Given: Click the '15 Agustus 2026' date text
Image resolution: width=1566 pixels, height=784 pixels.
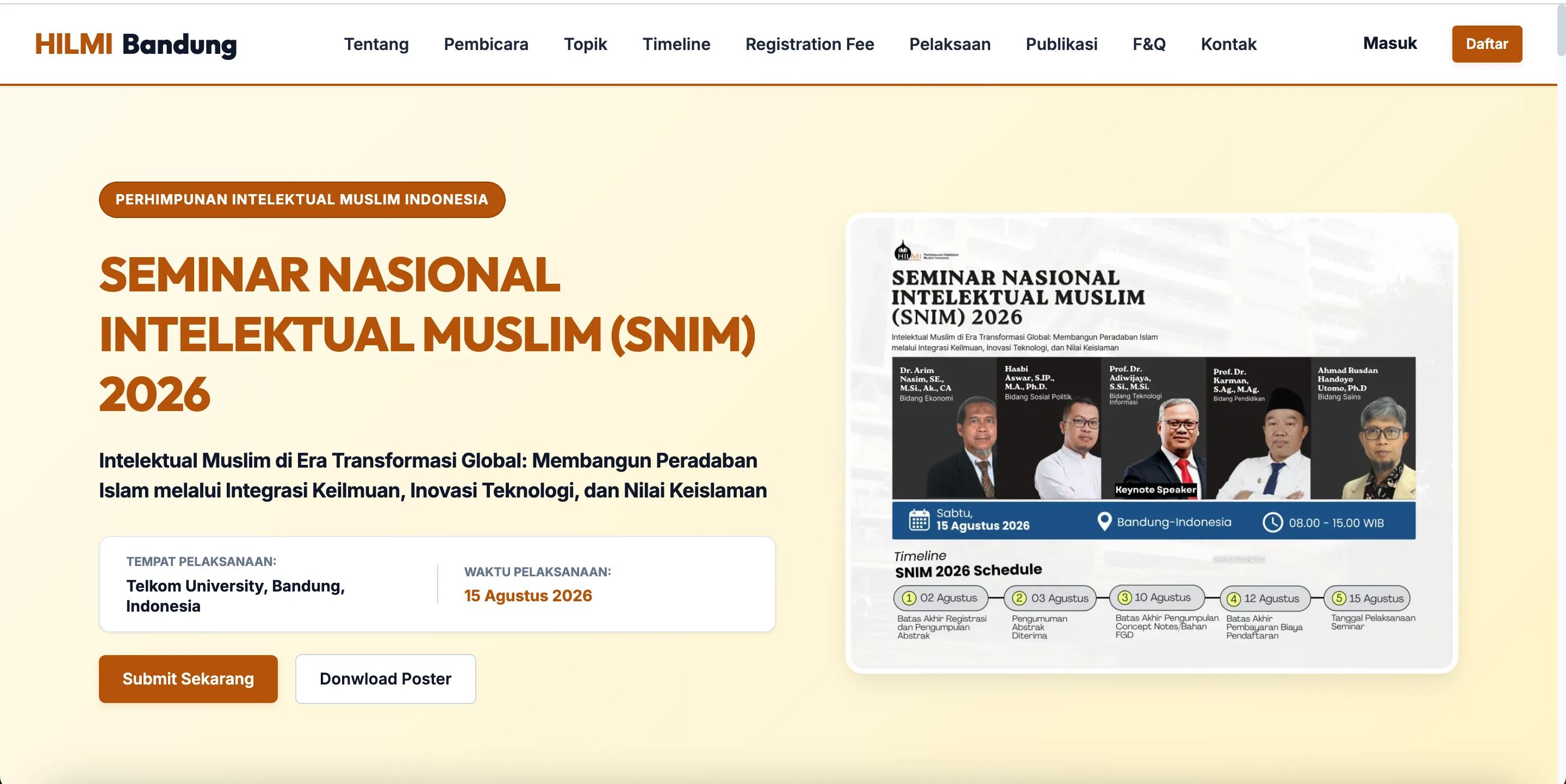Looking at the screenshot, I should [x=527, y=595].
